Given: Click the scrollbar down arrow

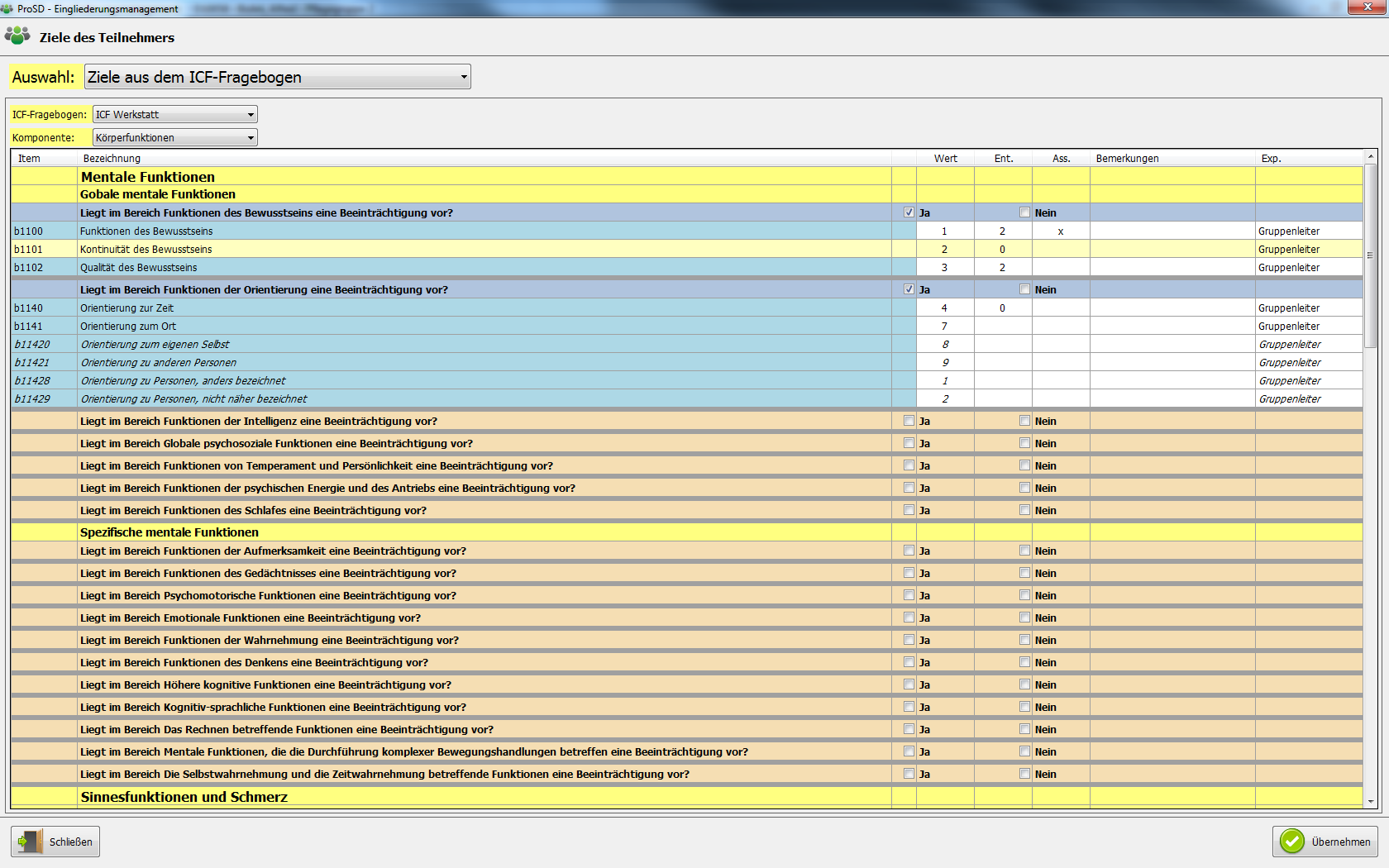Looking at the screenshot, I should (x=1370, y=801).
